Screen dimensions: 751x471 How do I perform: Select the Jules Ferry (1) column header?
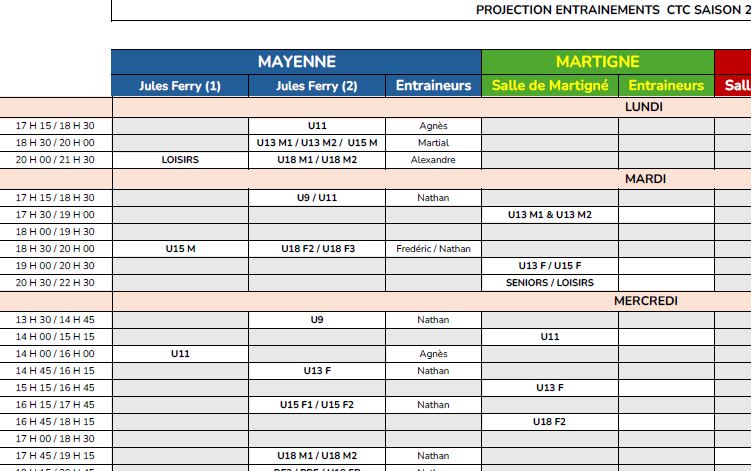pyautogui.click(x=180, y=86)
